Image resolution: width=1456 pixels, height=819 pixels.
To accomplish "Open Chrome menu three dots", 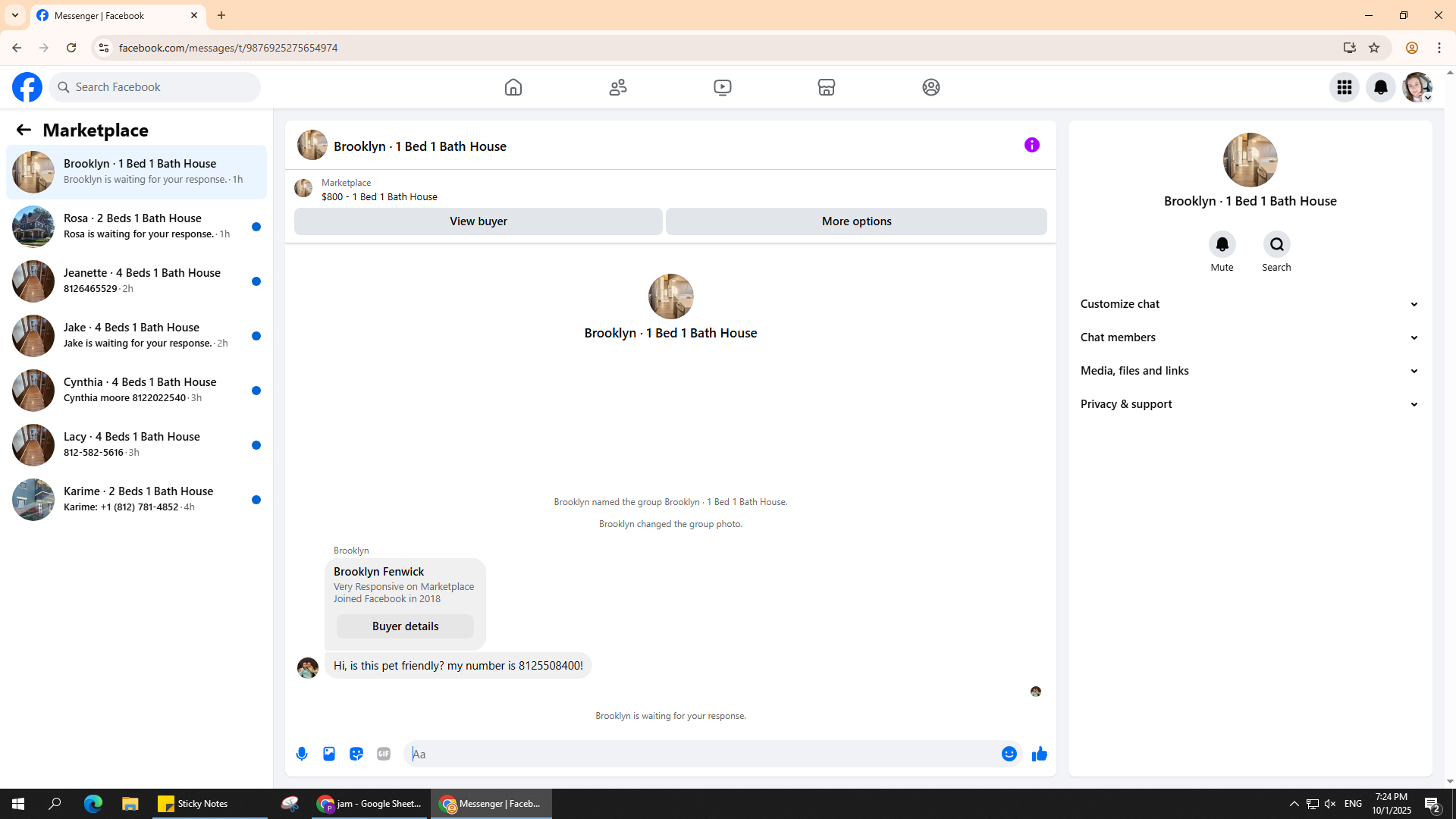I will [1439, 48].
